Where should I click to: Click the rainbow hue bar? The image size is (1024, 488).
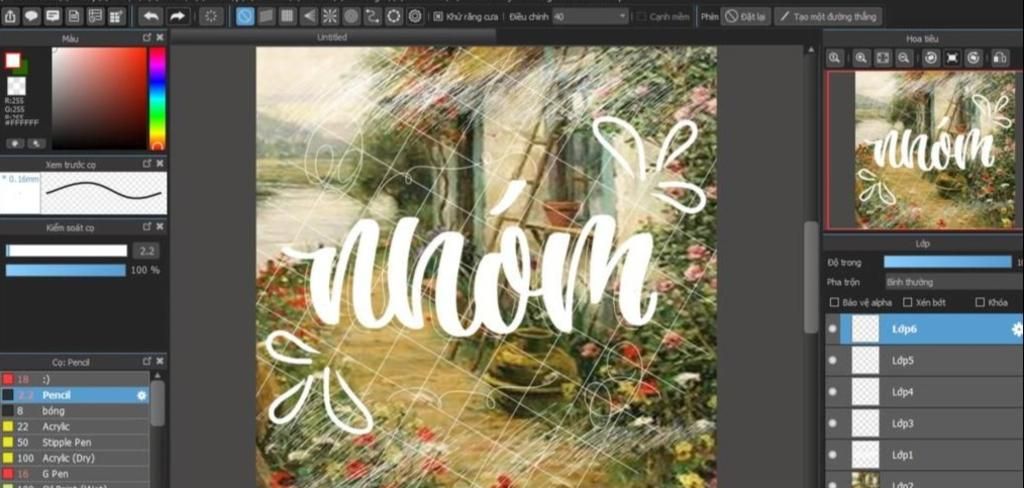(x=157, y=98)
